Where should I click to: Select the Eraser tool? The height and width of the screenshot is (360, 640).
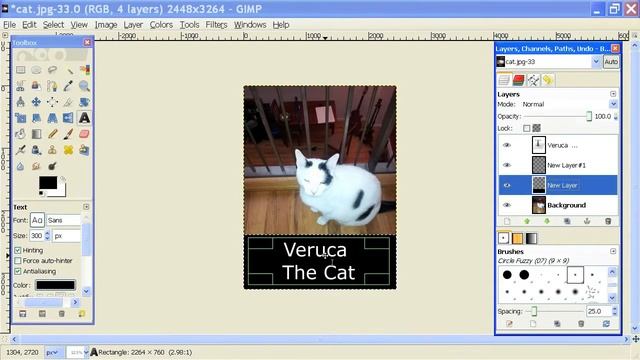(x=84, y=134)
